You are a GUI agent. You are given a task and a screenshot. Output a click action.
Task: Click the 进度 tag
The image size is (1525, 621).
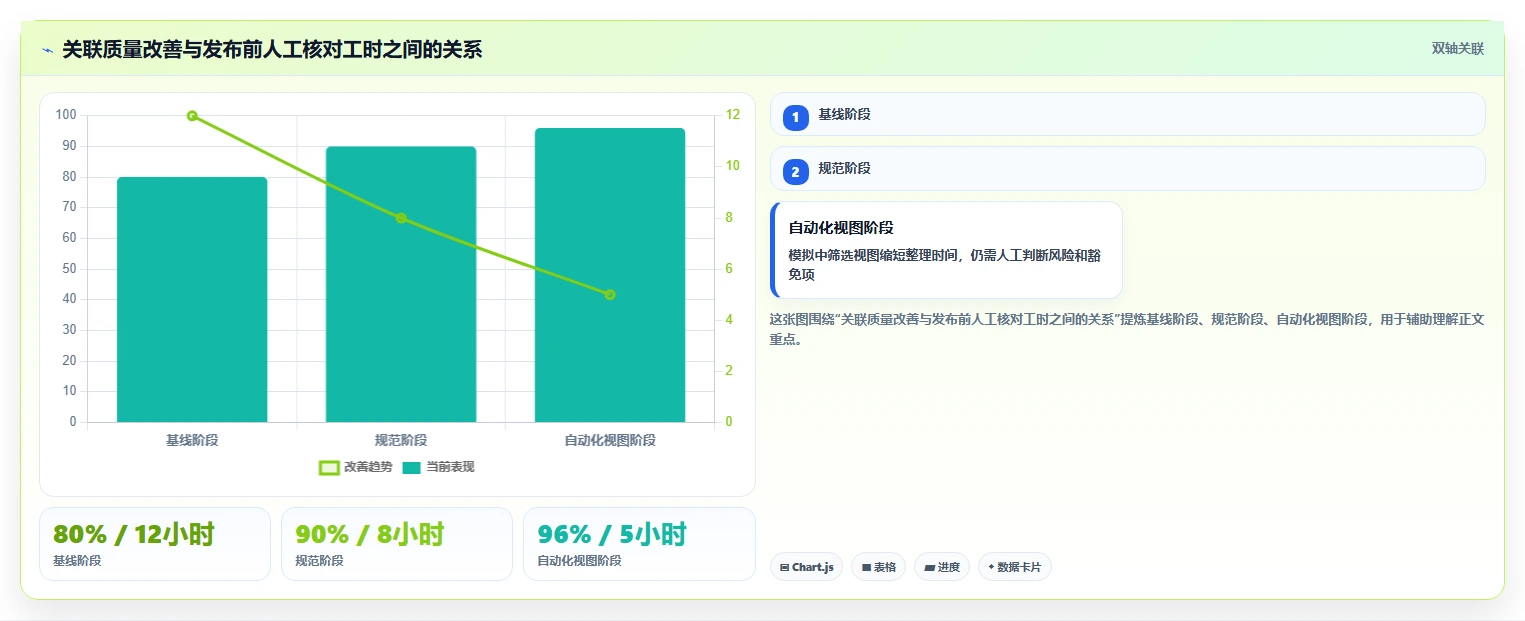tap(942, 567)
